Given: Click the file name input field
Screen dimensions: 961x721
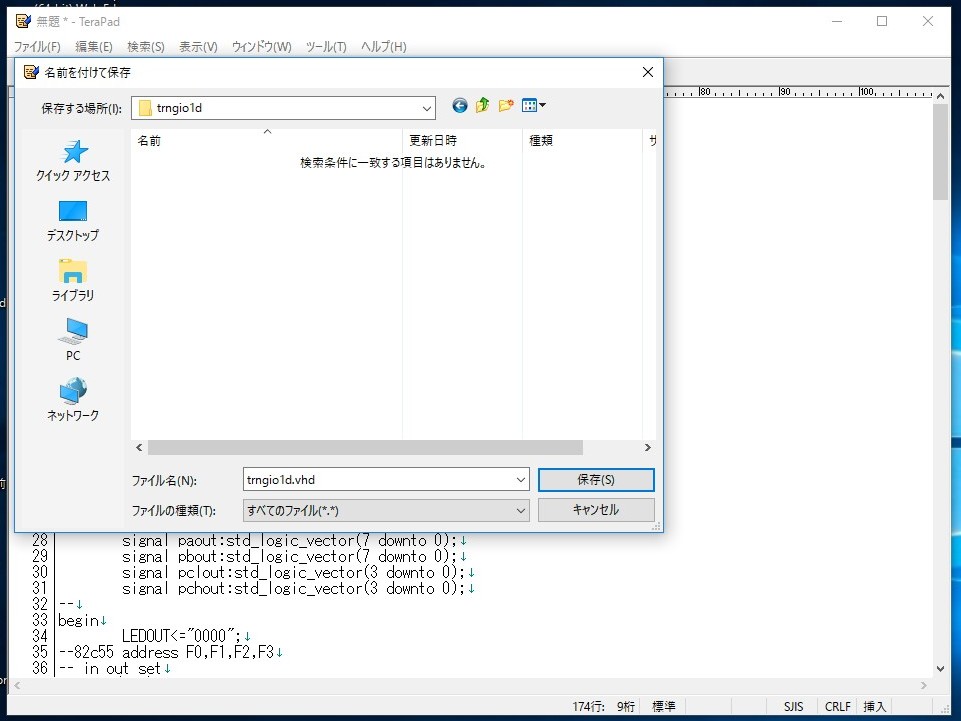Looking at the screenshot, I should pos(378,480).
